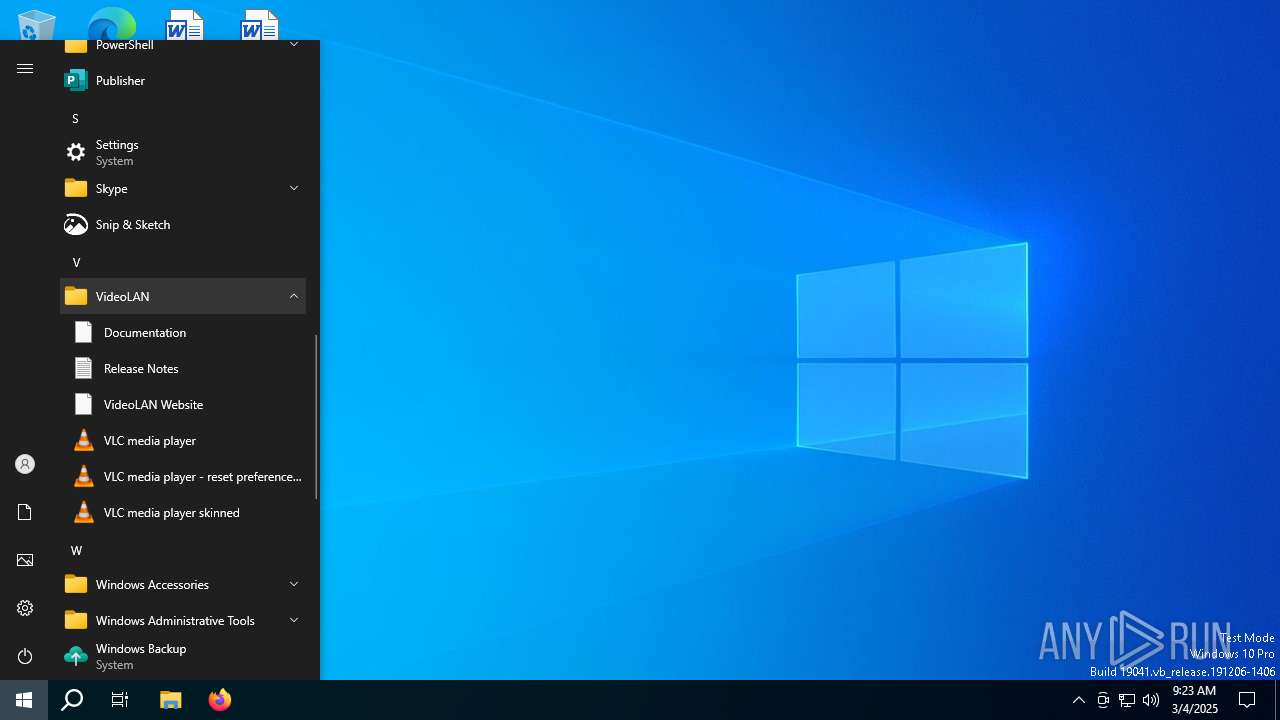The image size is (1280, 720).
Task: Collapse the VideoLAN folder
Action: (183, 296)
